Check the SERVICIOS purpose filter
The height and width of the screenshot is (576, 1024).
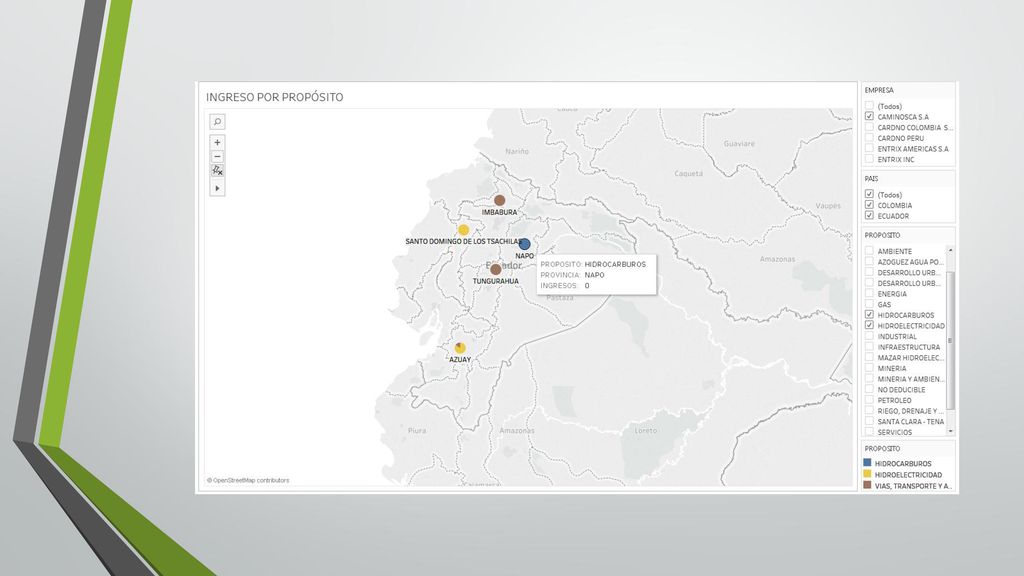pos(869,432)
